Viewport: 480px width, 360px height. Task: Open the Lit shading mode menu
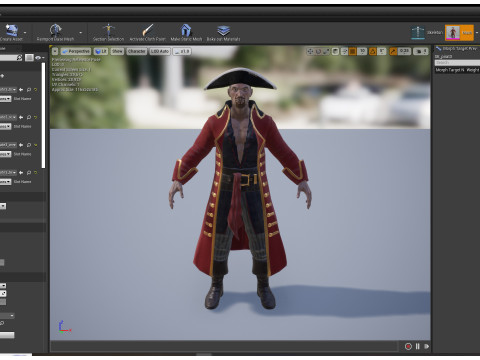(x=101, y=51)
